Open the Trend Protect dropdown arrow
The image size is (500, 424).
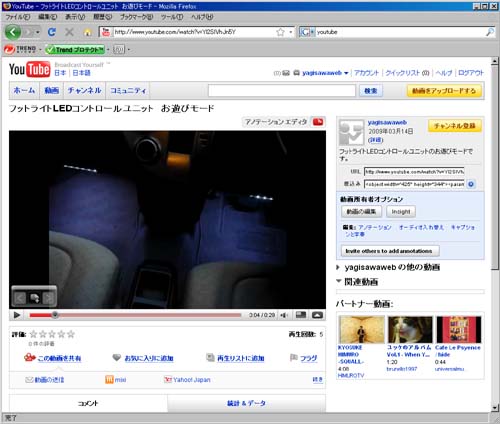(x=108, y=50)
